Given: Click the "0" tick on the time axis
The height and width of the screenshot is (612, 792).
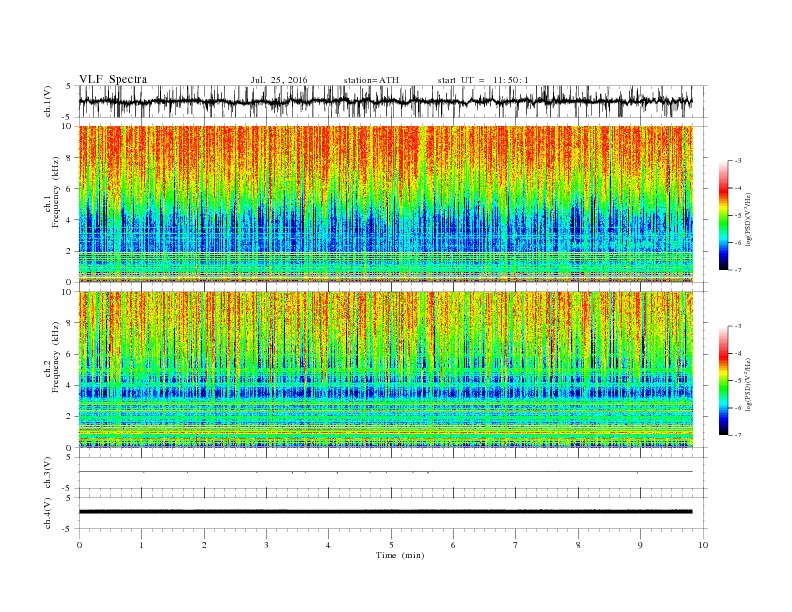Looking at the screenshot, I should coord(79,545).
